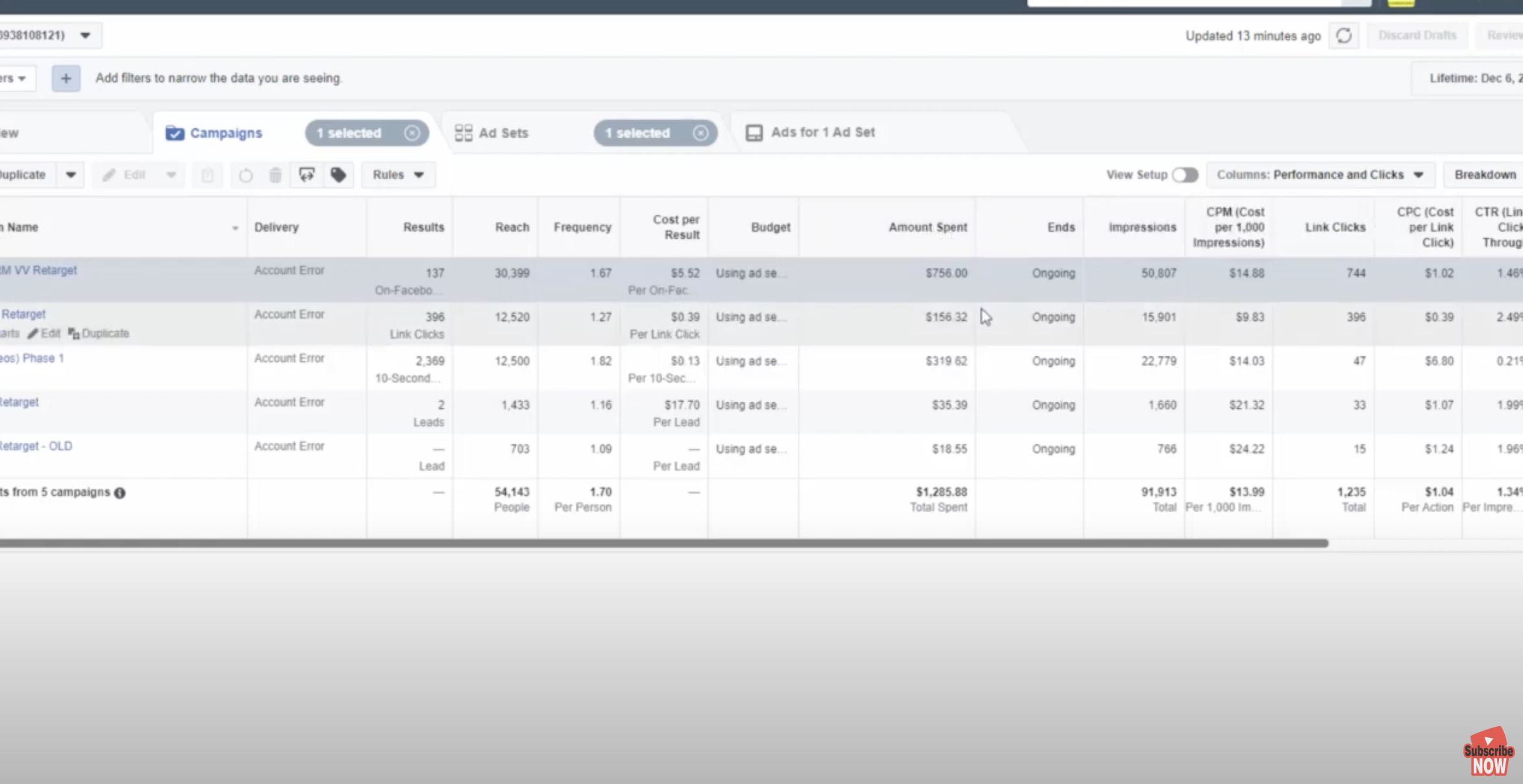Switch to the Ad Sets tab
This screenshot has height=784, width=1523.
tap(503, 133)
